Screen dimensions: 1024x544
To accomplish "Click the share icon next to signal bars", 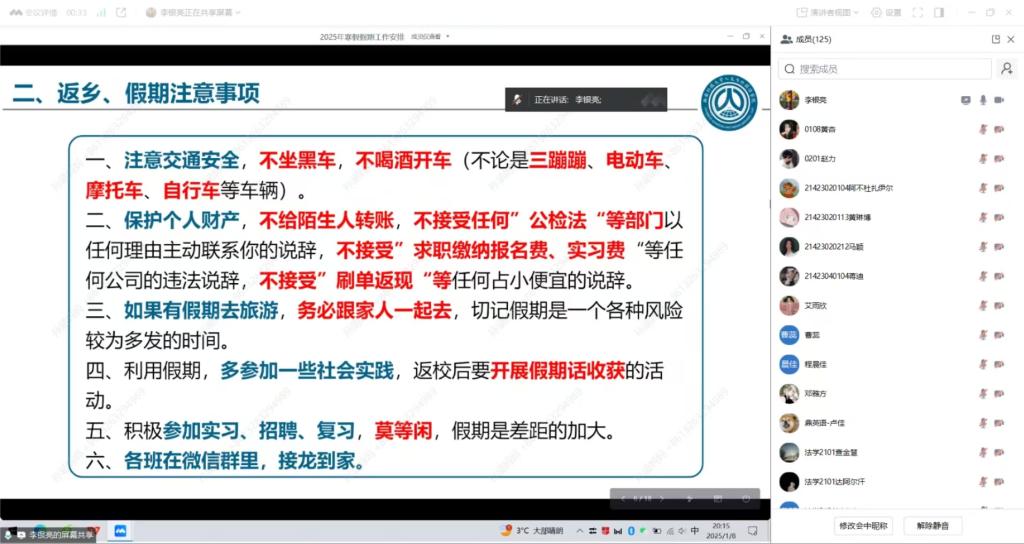I will click(x=121, y=13).
